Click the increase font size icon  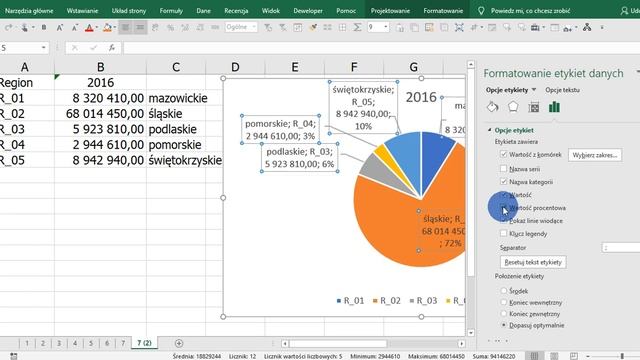click(x=60, y=27)
